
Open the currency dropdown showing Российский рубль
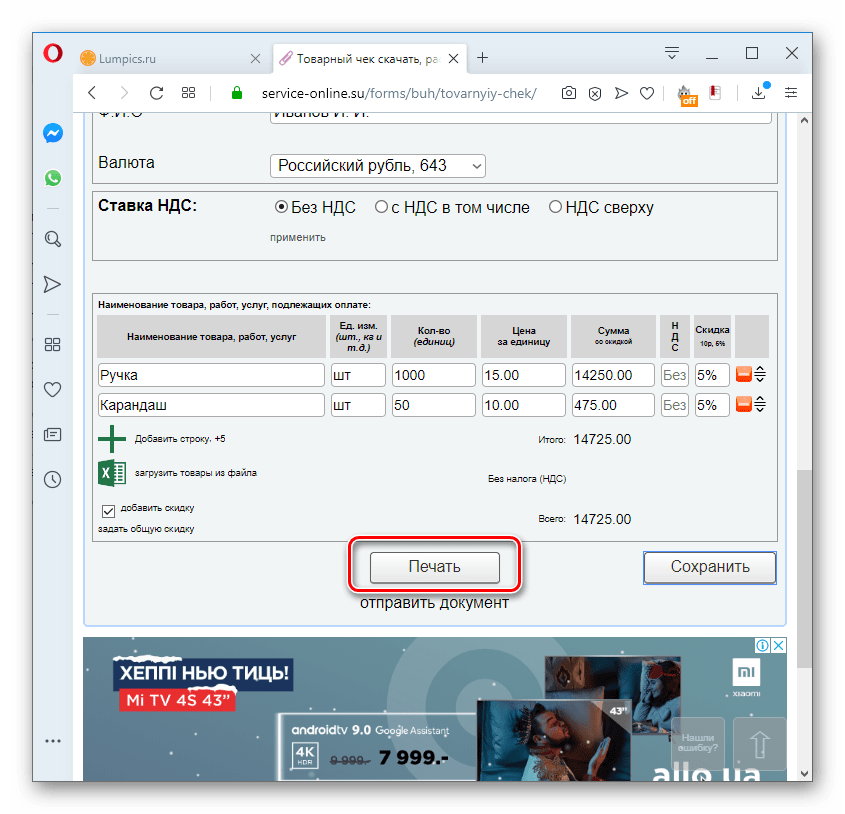coord(377,166)
